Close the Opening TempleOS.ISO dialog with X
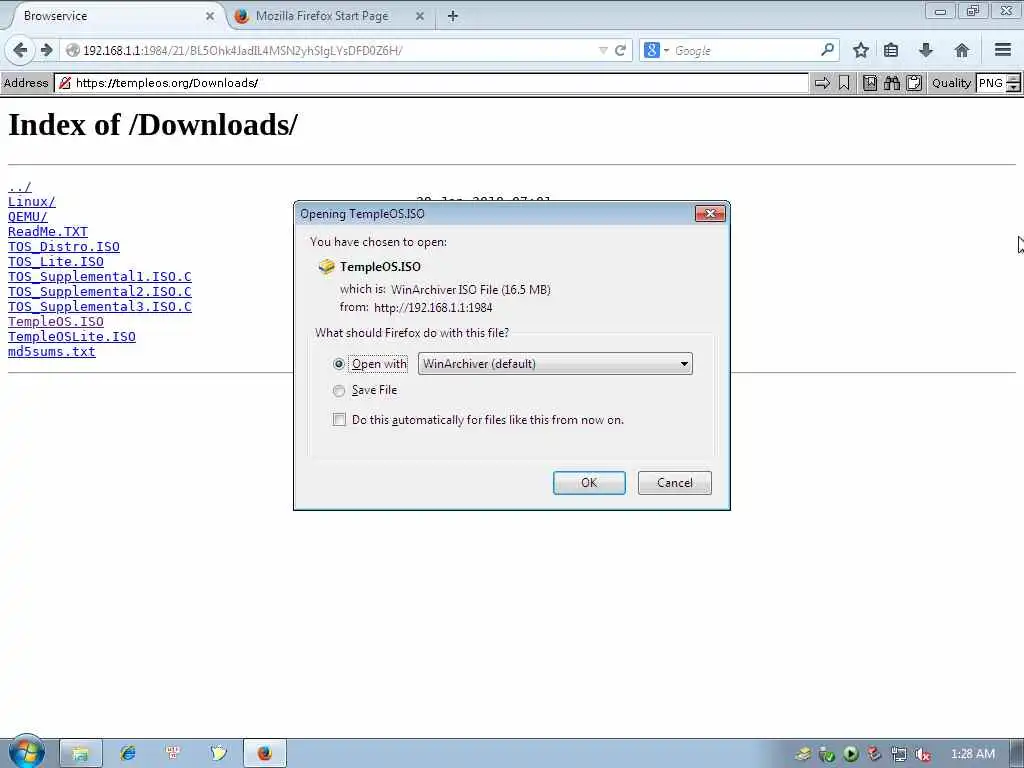This screenshot has height=768, width=1024. pyautogui.click(x=710, y=214)
